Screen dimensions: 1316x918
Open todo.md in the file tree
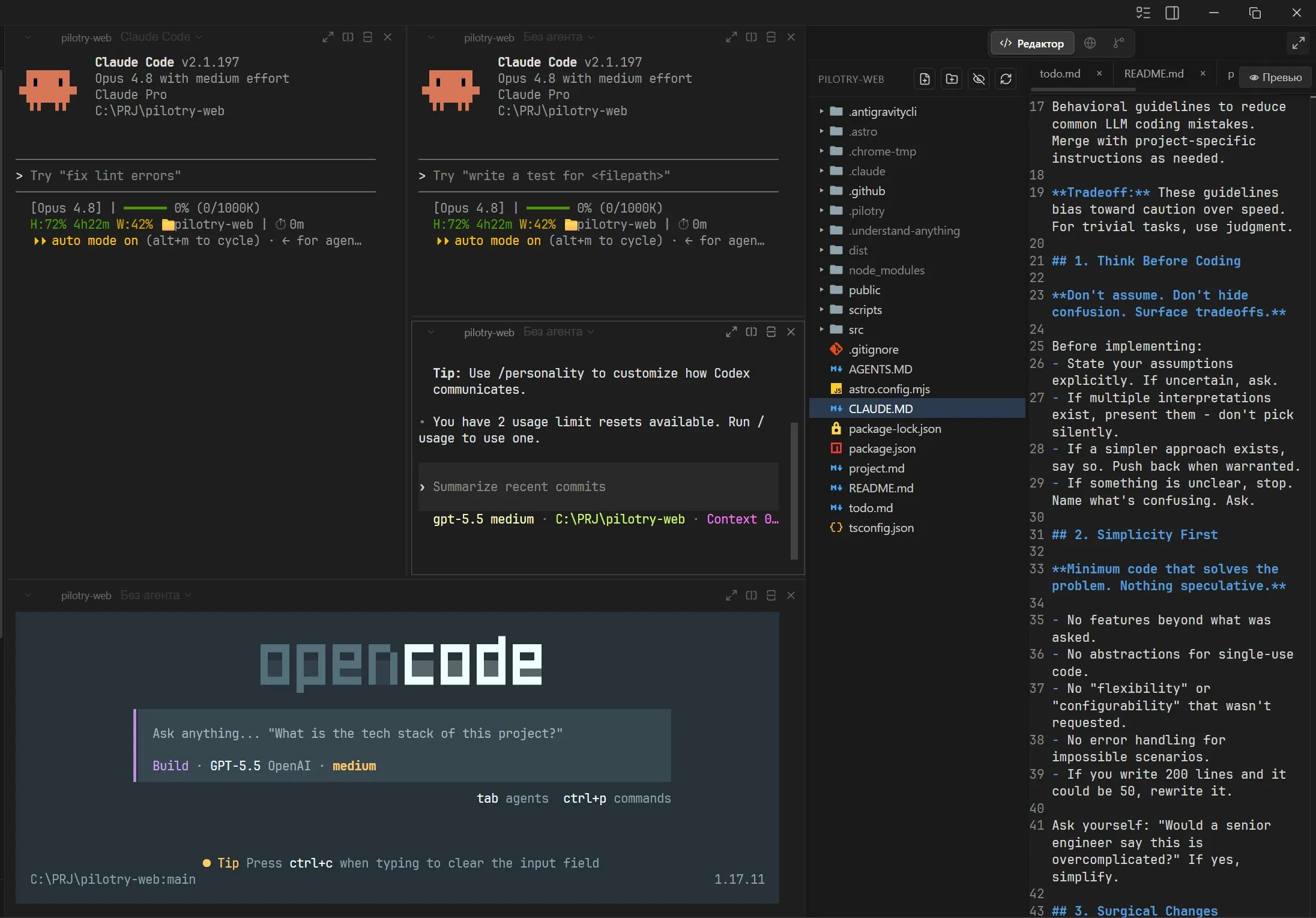(x=871, y=508)
